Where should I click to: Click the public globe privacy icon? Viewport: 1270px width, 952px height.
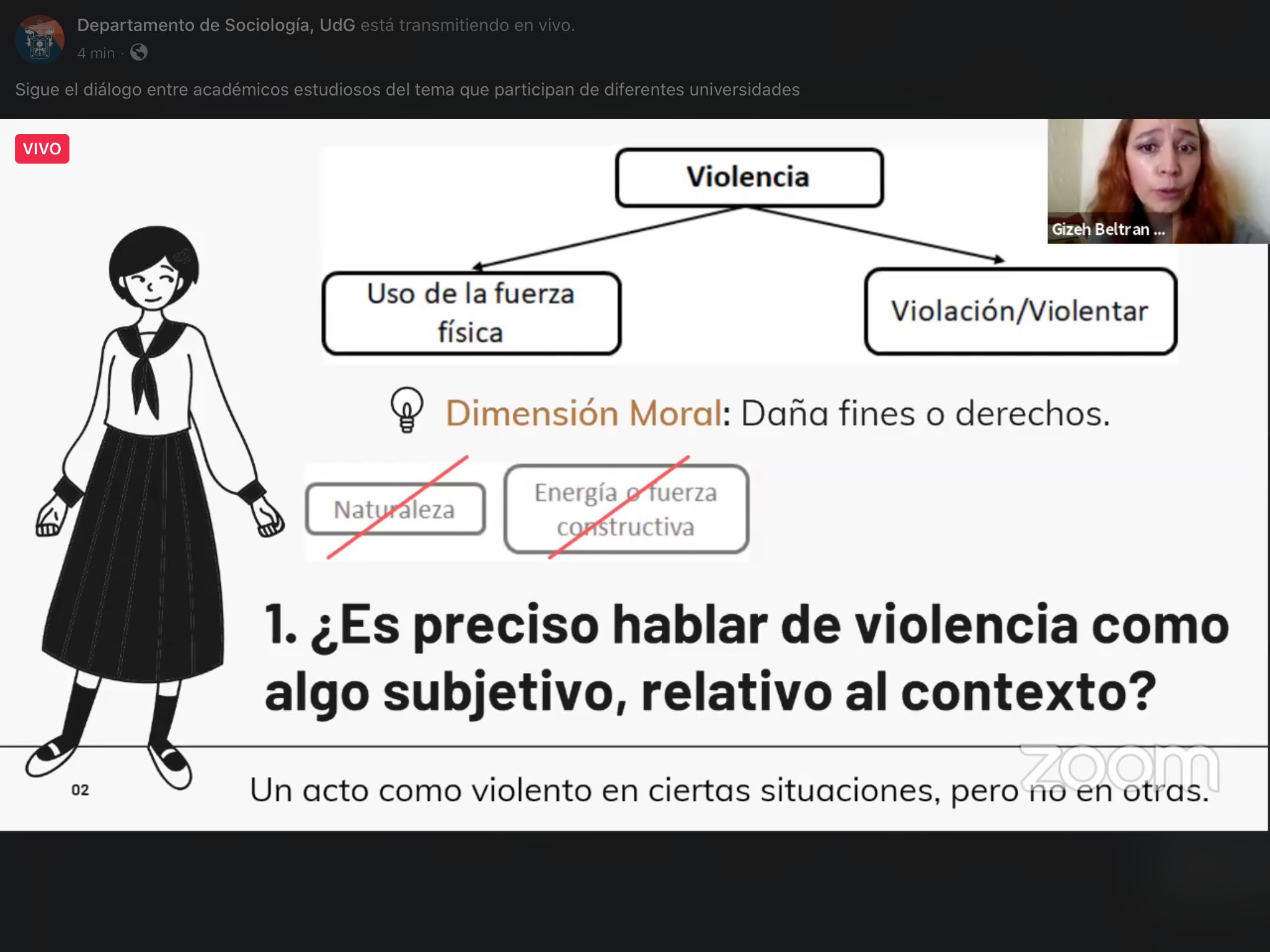tap(139, 53)
